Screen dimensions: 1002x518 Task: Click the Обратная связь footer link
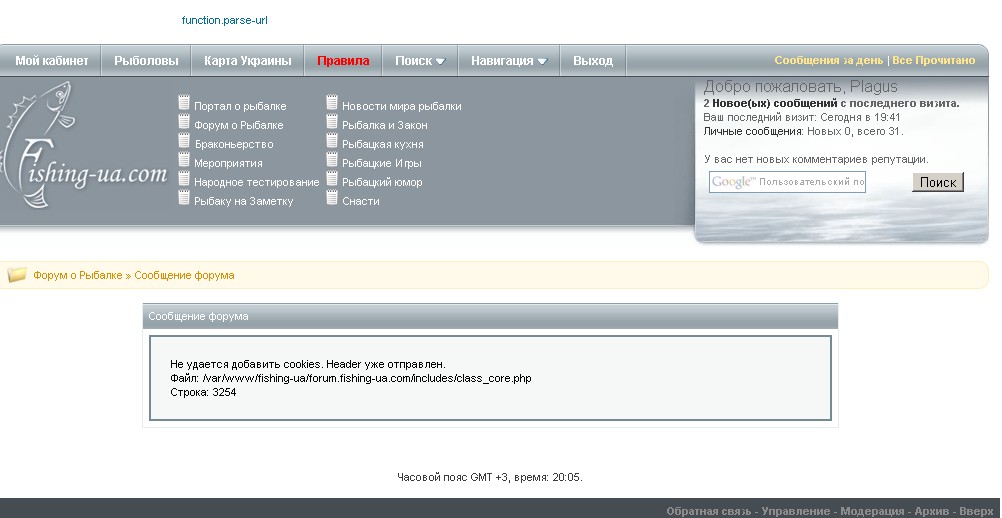coord(709,511)
